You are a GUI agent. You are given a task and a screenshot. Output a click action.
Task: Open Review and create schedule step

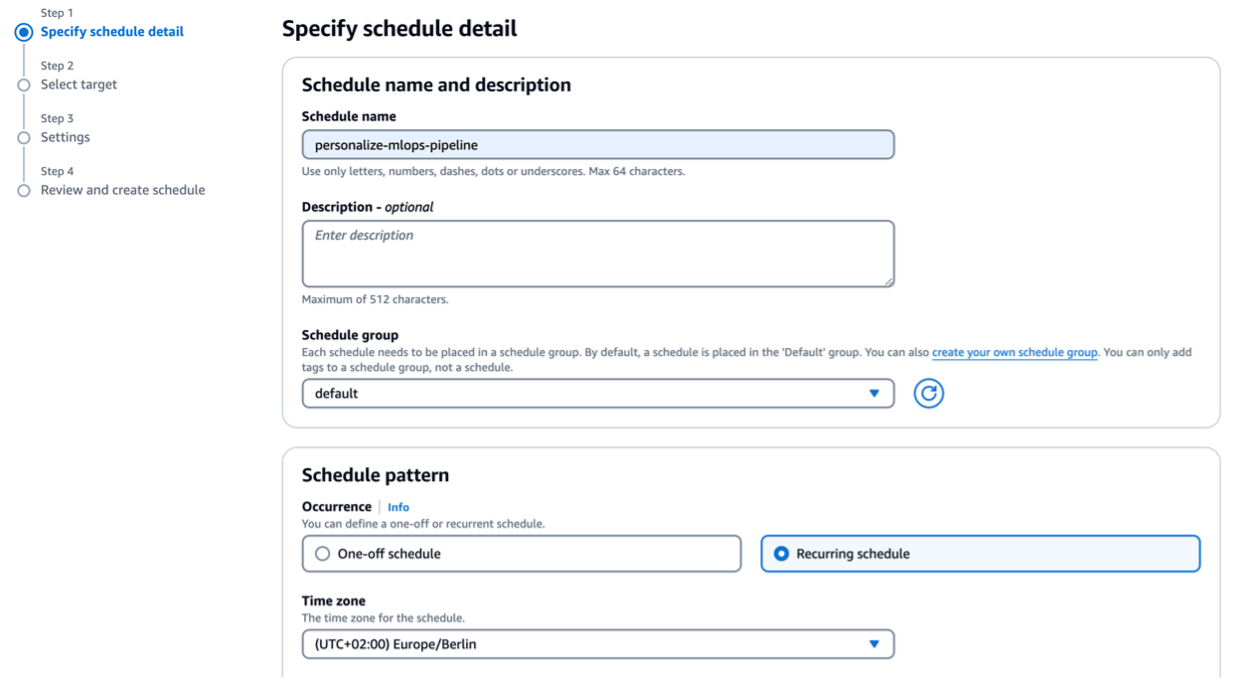point(121,189)
